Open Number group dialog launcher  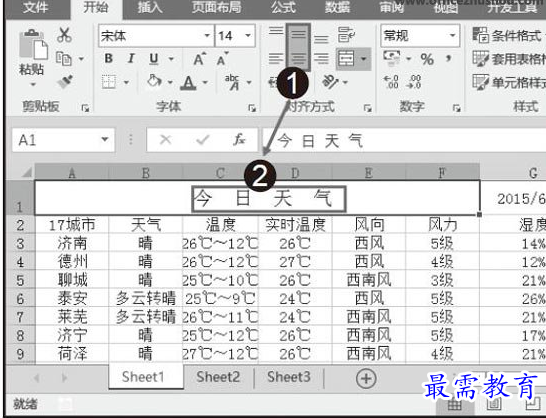456,108
